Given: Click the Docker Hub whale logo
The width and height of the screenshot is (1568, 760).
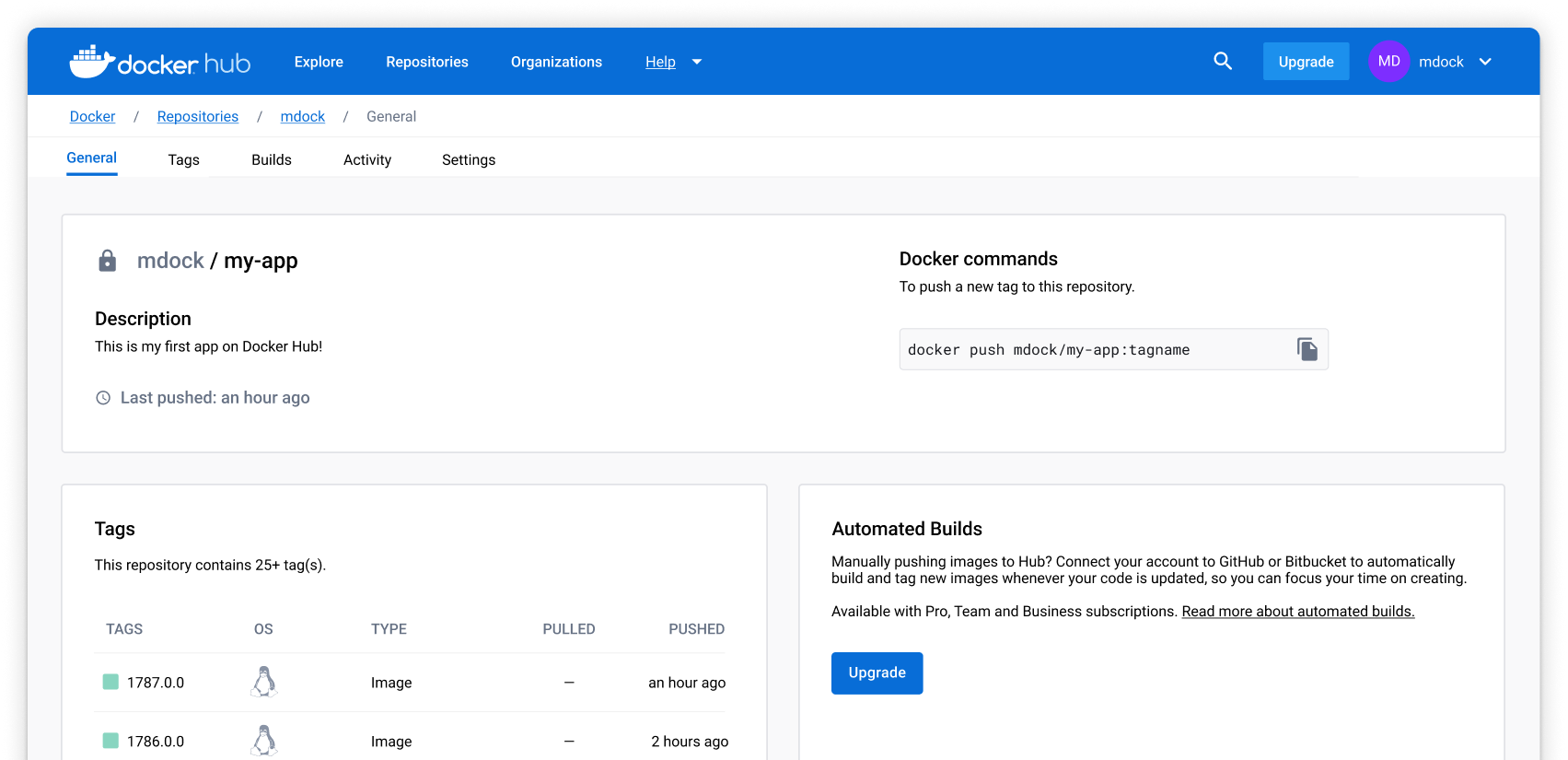Looking at the screenshot, I should pyautogui.click(x=92, y=62).
